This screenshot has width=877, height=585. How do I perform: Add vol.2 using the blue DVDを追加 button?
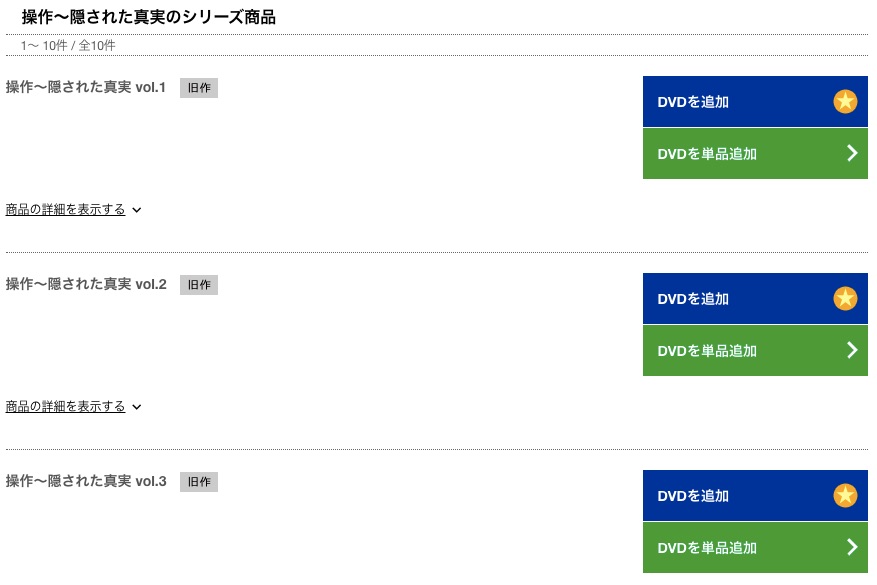tap(755, 299)
